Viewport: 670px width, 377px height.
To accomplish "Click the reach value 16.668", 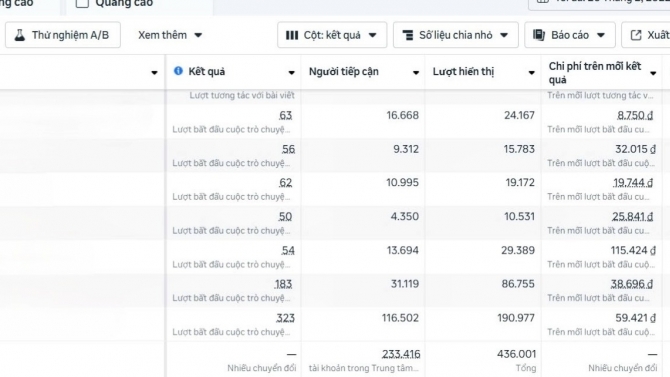I will pos(403,115).
